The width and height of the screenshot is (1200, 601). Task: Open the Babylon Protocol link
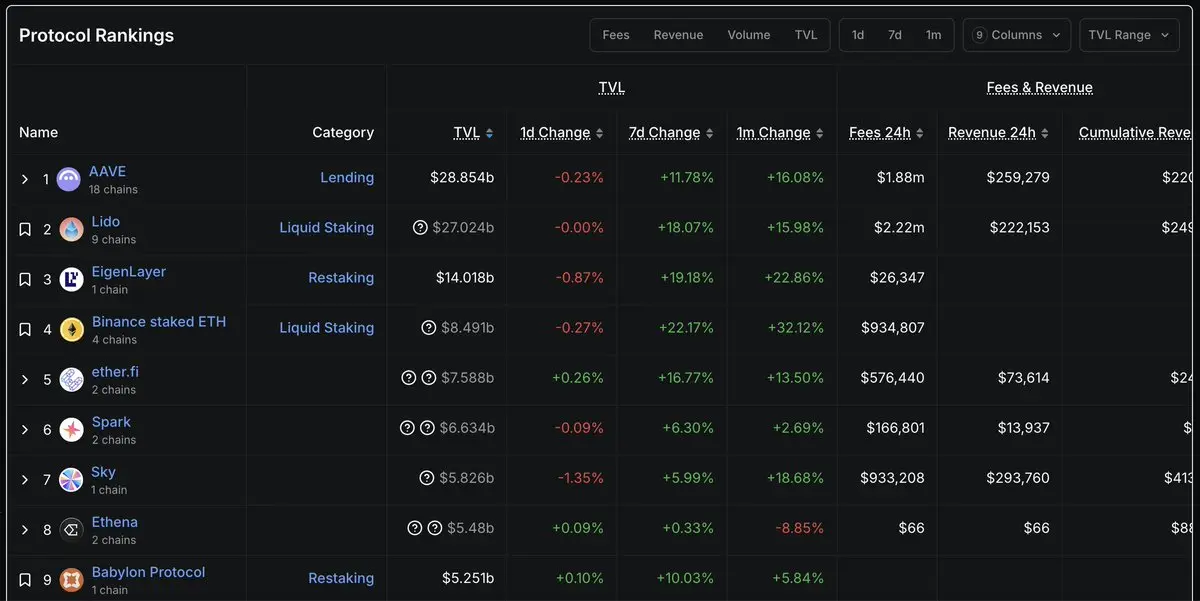point(148,572)
